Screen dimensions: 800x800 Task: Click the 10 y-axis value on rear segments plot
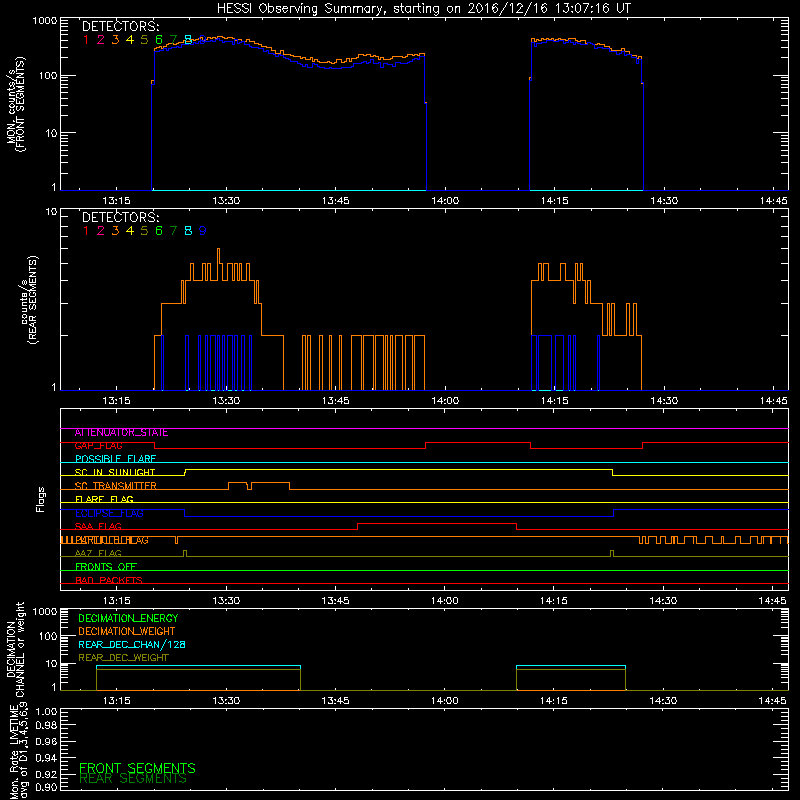click(x=51, y=212)
